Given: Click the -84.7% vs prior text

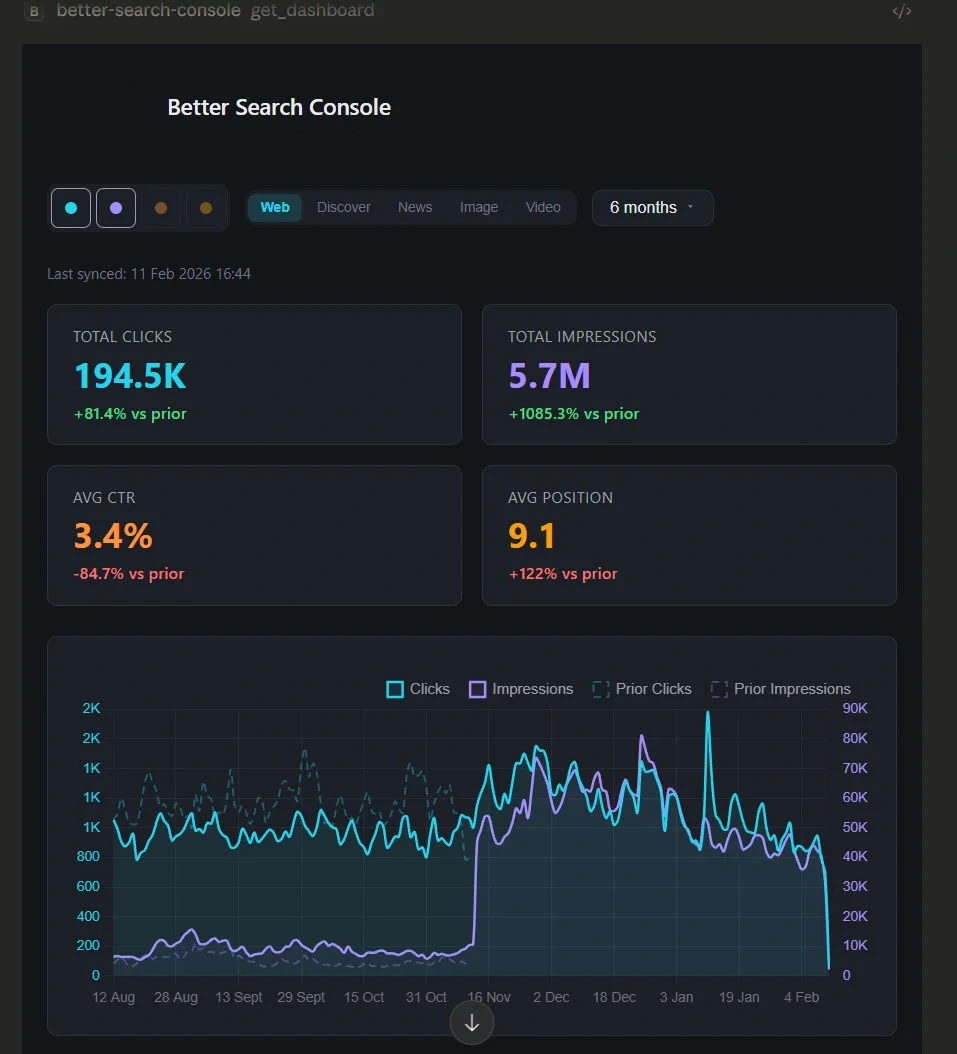Looking at the screenshot, I should coord(128,573).
